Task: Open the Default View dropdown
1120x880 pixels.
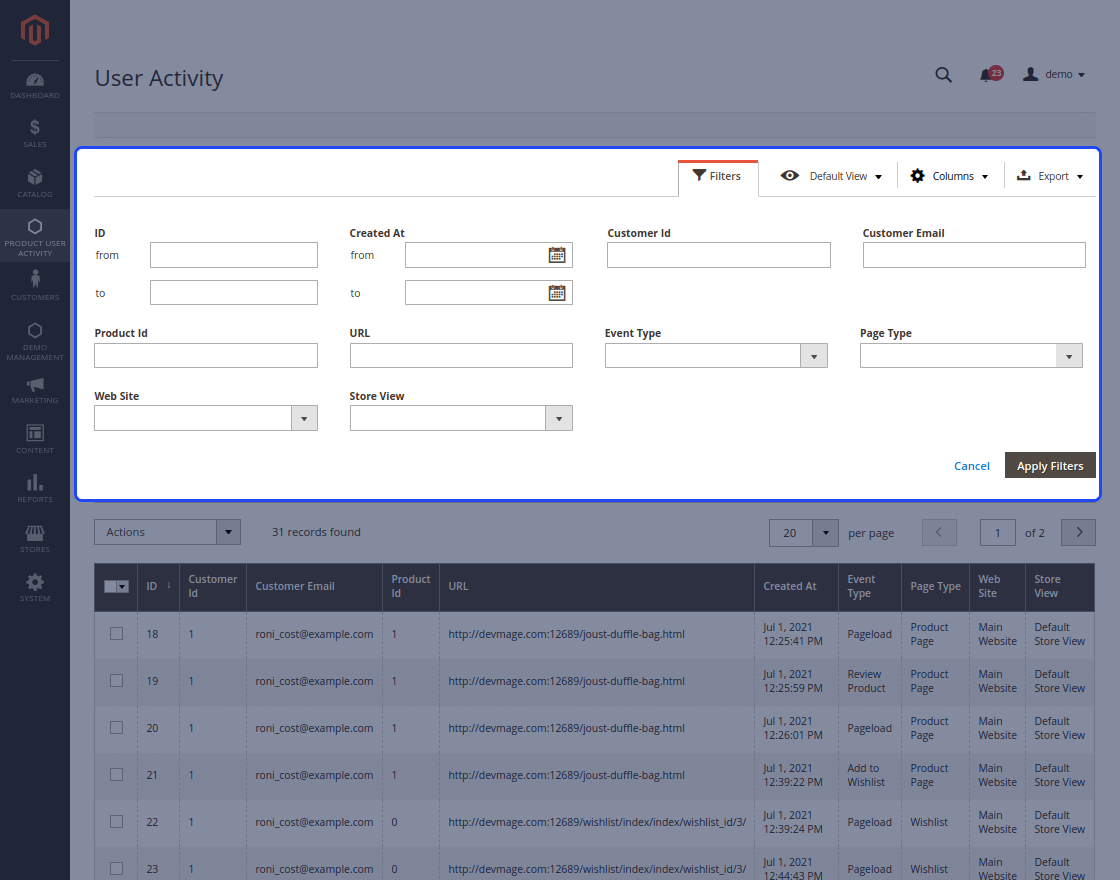Action: [x=831, y=176]
